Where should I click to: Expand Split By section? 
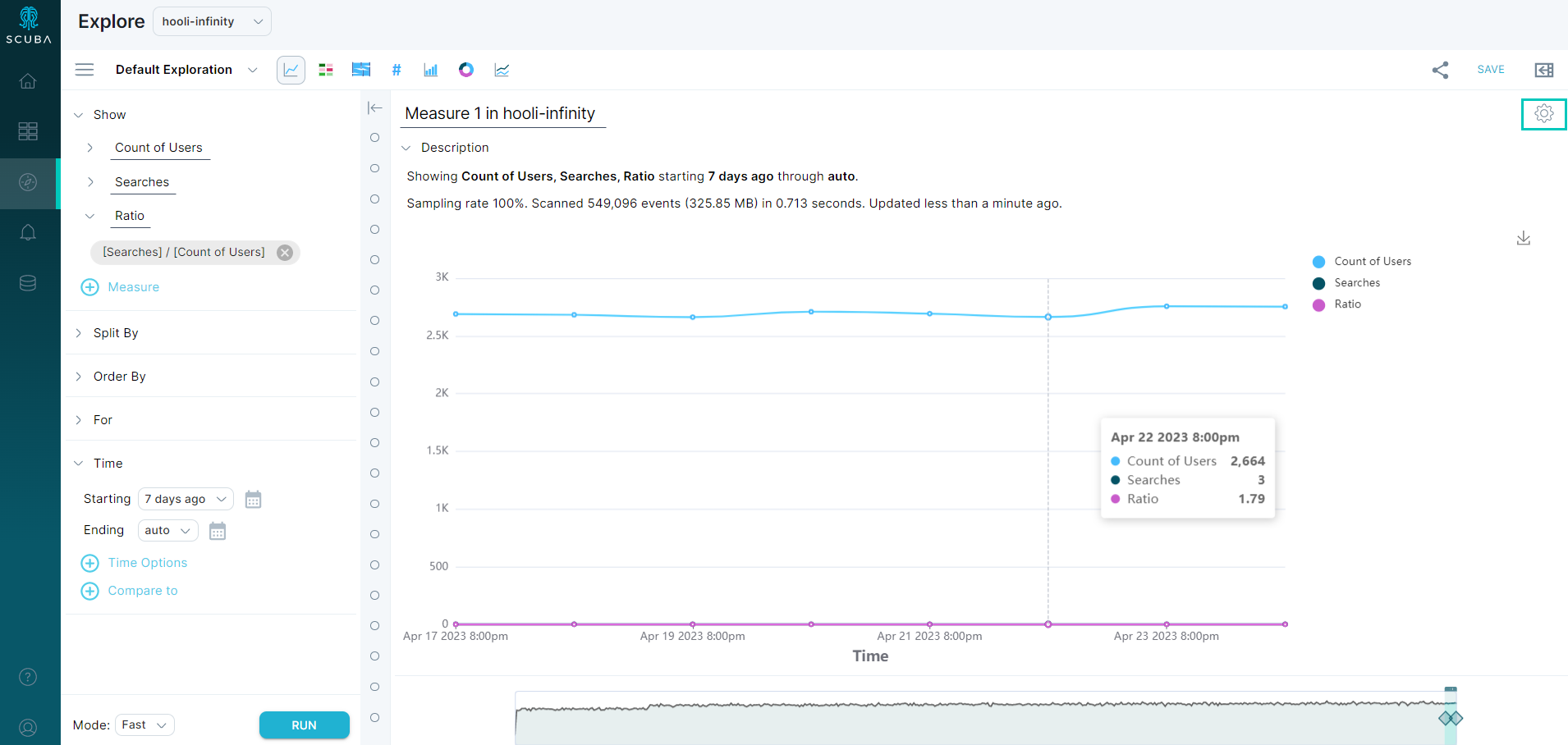79,333
